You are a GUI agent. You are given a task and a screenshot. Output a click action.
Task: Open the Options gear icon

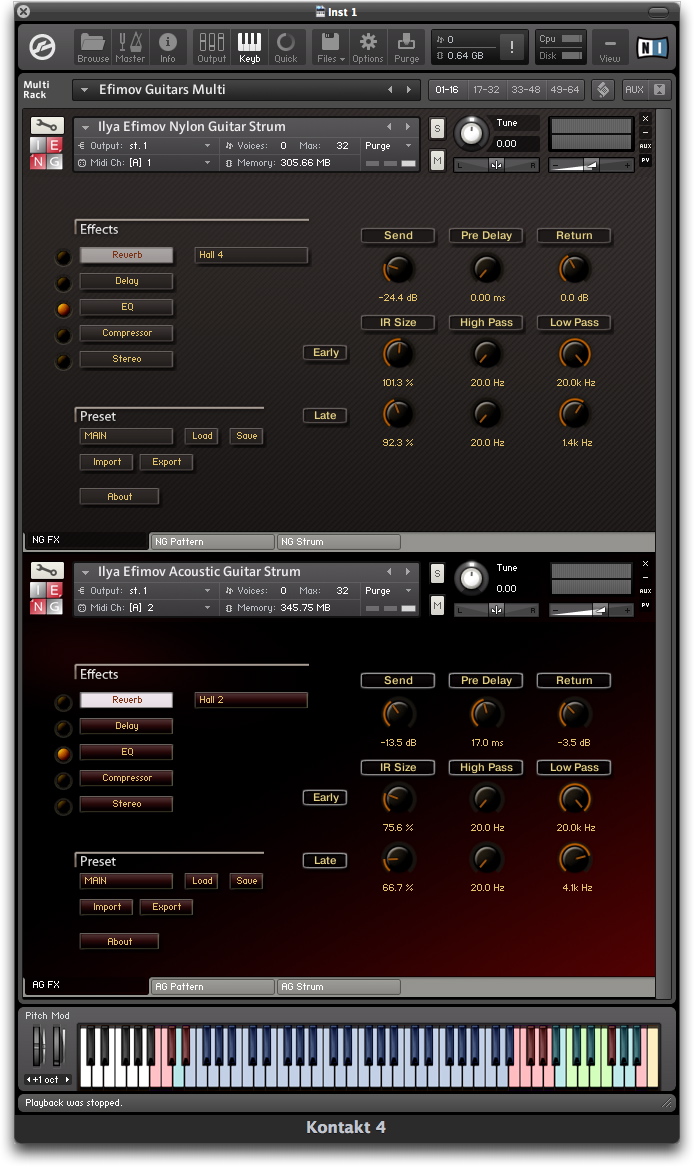click(368, 48)
